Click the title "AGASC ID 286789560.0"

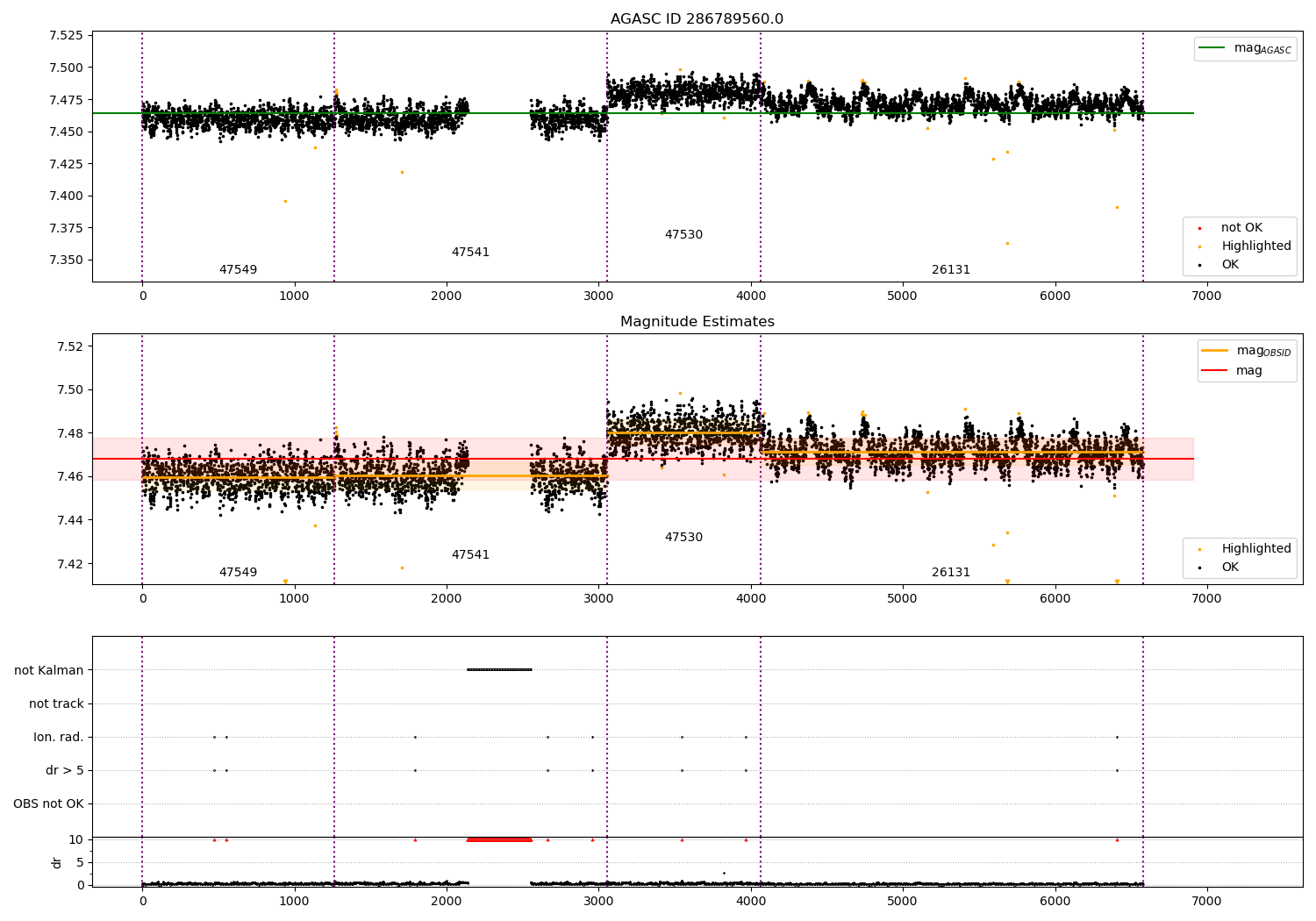pos(697,19)
